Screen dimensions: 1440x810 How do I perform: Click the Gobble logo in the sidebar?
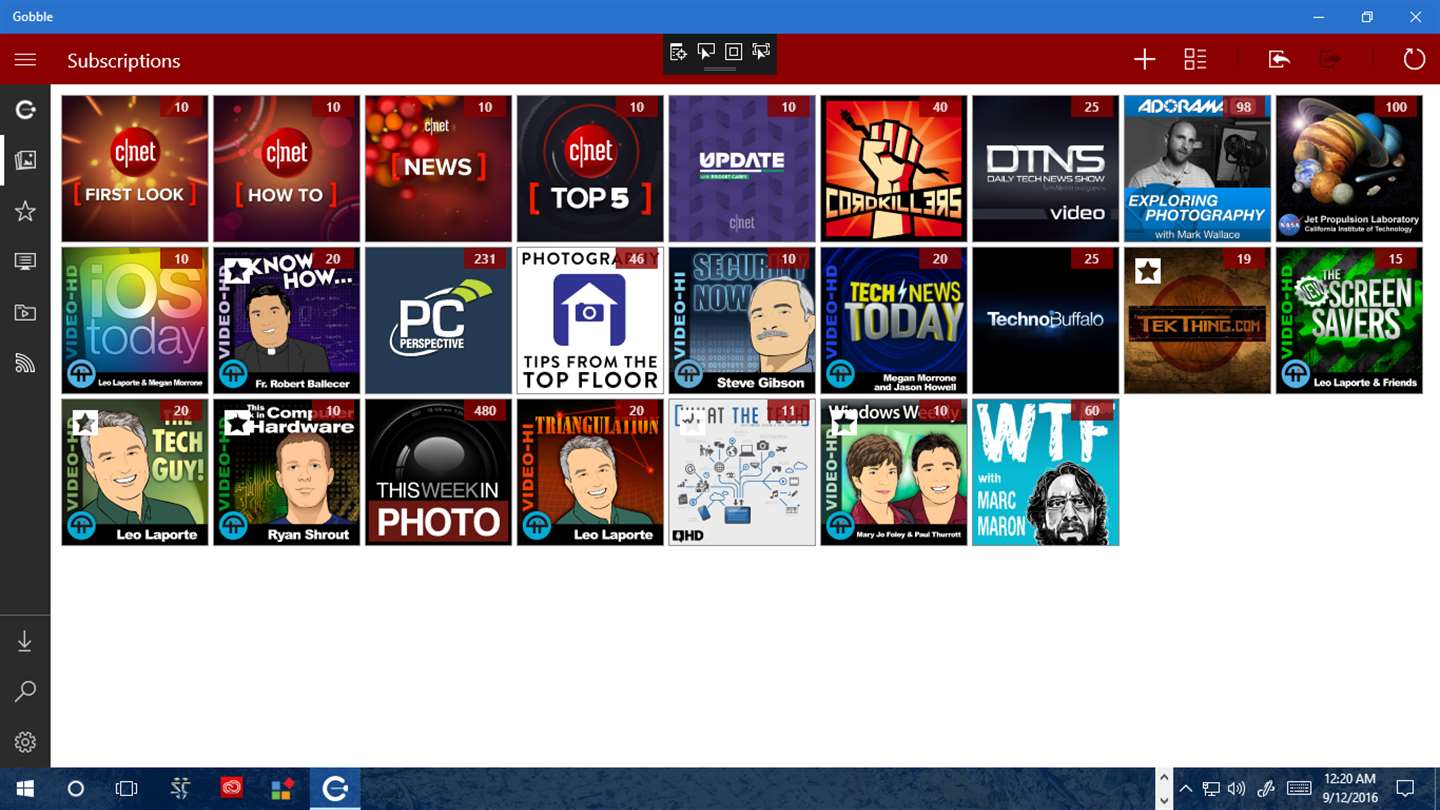click(25, 109)
